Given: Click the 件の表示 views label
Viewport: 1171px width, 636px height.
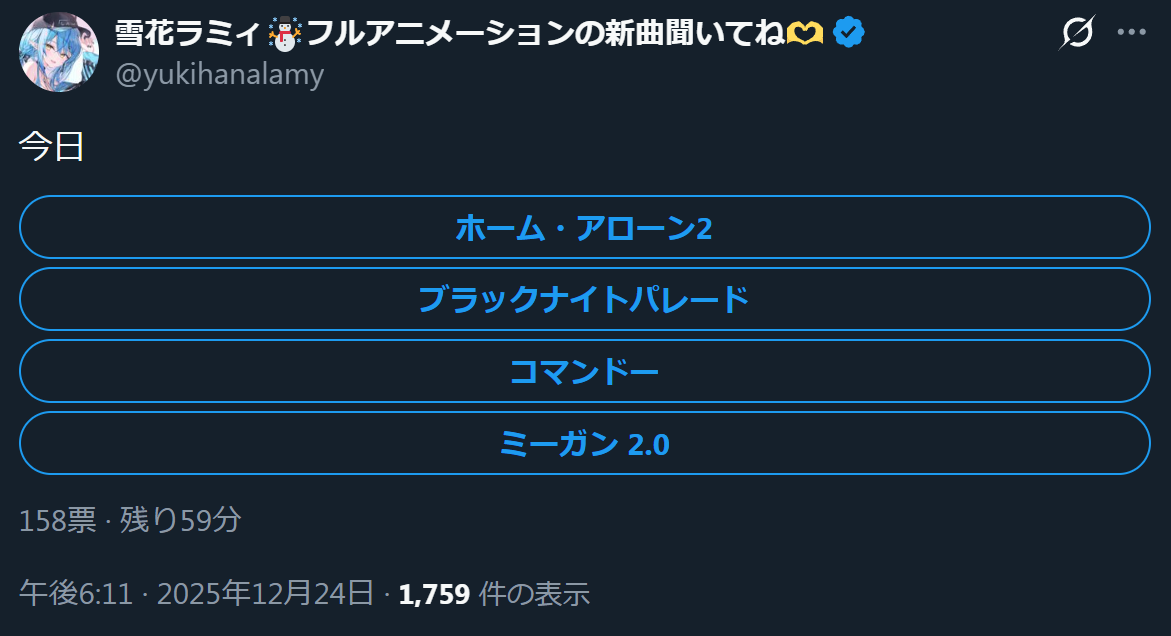Looking at the screenshot, I should click(x=534, y=594).
